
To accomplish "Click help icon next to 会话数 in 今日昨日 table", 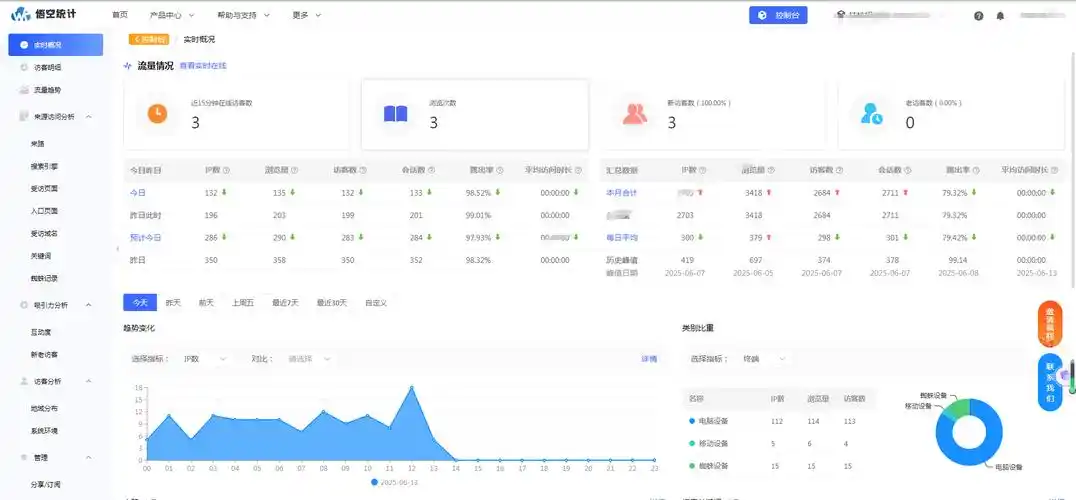I will click(432, 170).
